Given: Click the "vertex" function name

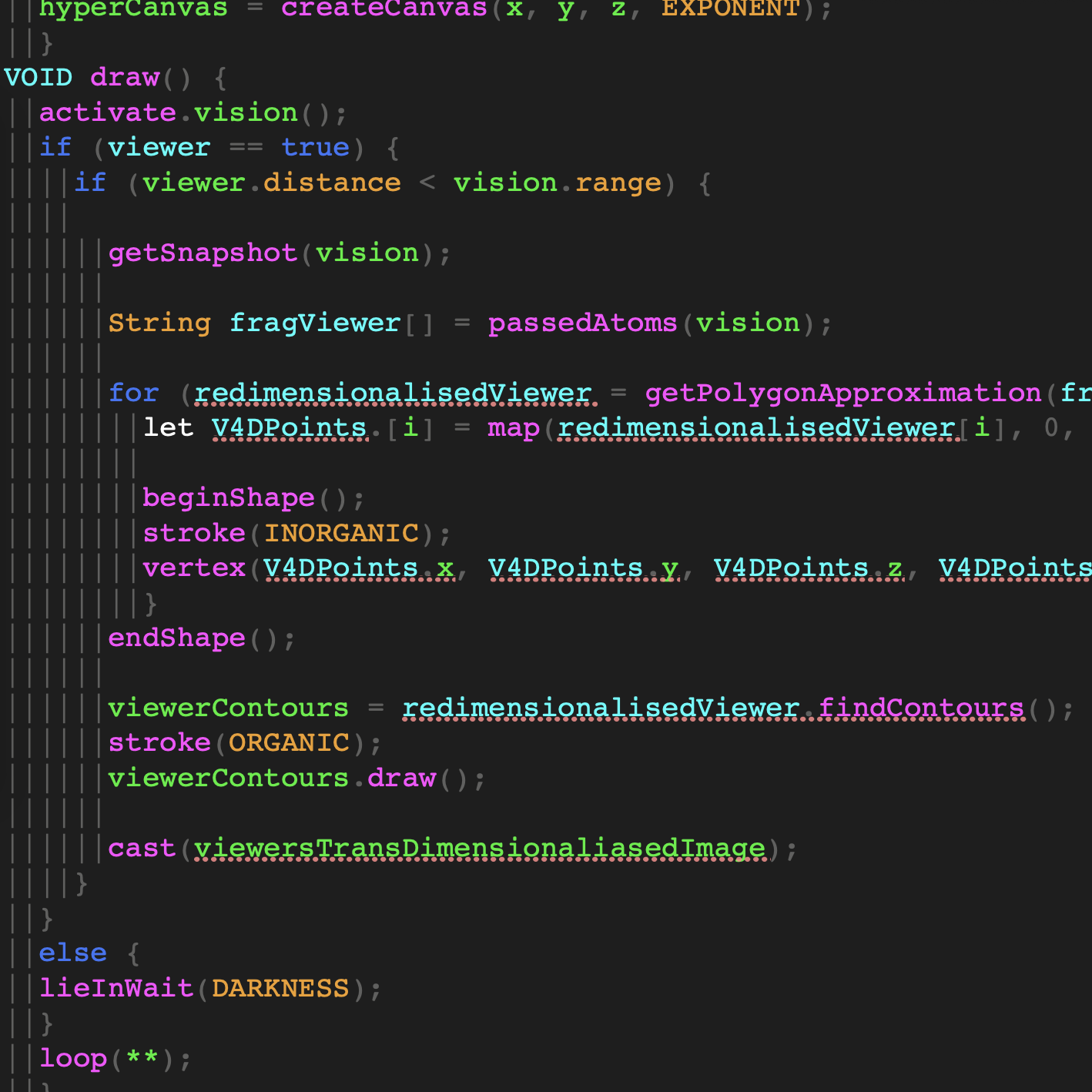Looking at the screenshot, I should [194, 568].
